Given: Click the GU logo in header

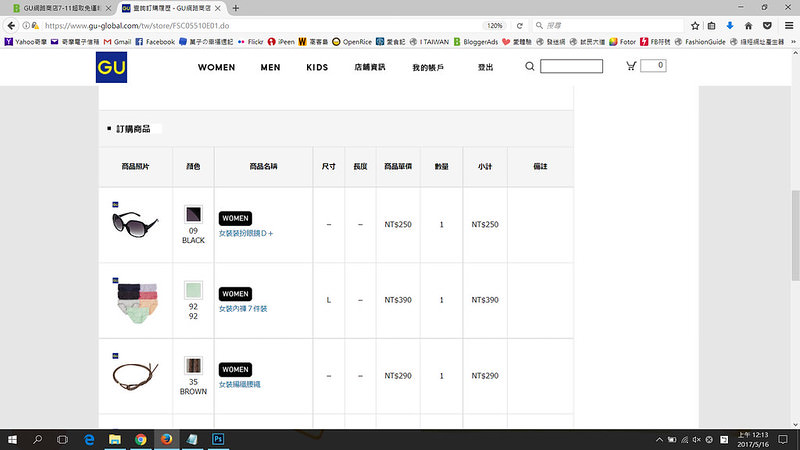Looking at the screenshot, I should pos(111,67).
